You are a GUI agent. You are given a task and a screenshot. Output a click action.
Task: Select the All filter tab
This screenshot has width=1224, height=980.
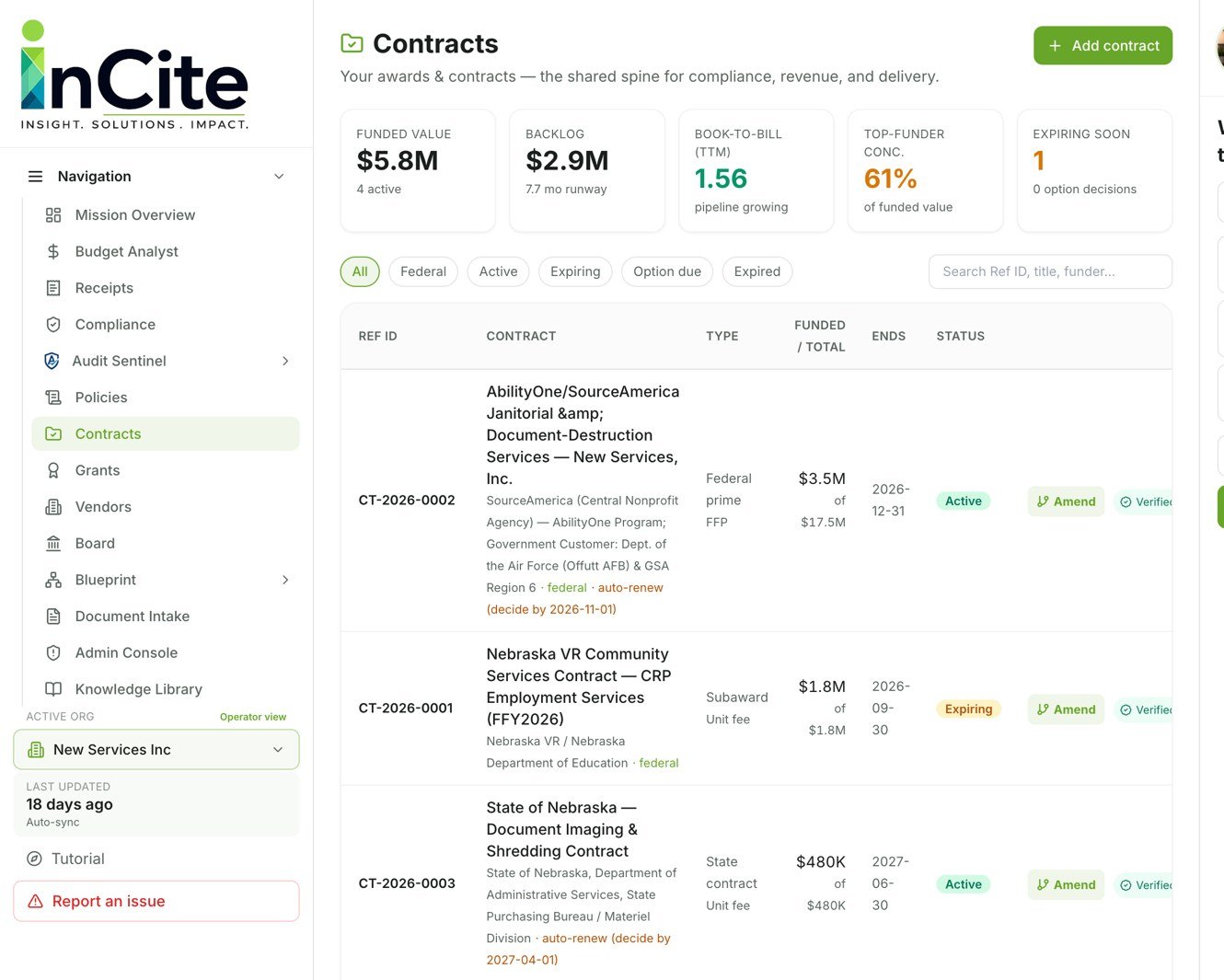click(x=360, y=271)
